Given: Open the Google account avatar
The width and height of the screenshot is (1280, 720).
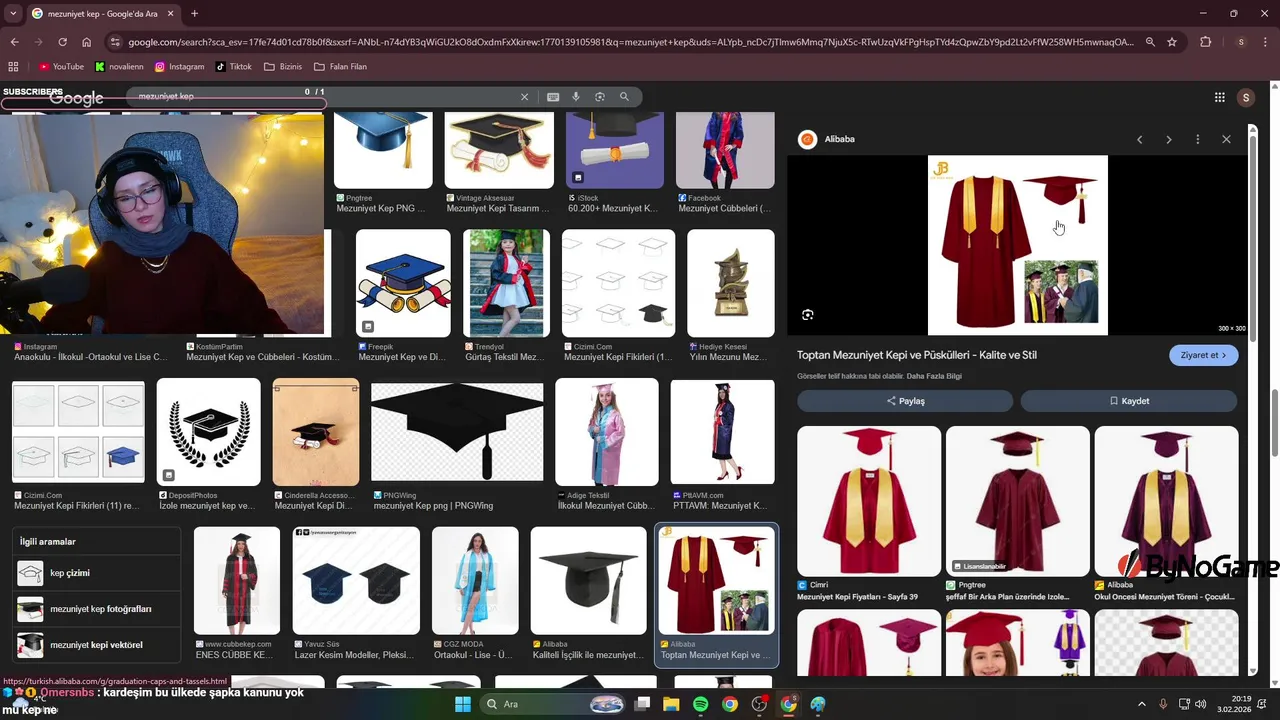Looking at the screenshot, I should click(x=1245, y=97).
